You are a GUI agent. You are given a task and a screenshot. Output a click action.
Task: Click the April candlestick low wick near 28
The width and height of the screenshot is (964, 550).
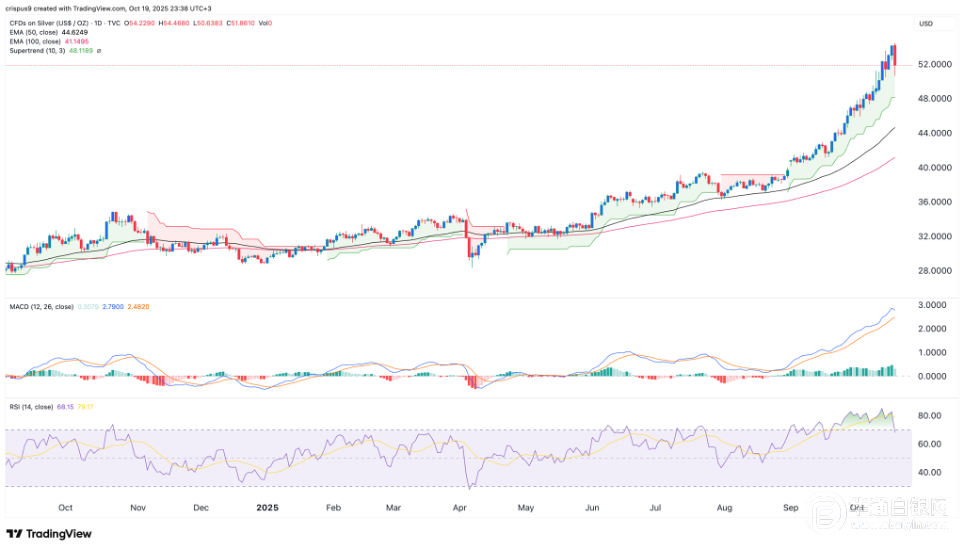point(469,263)
